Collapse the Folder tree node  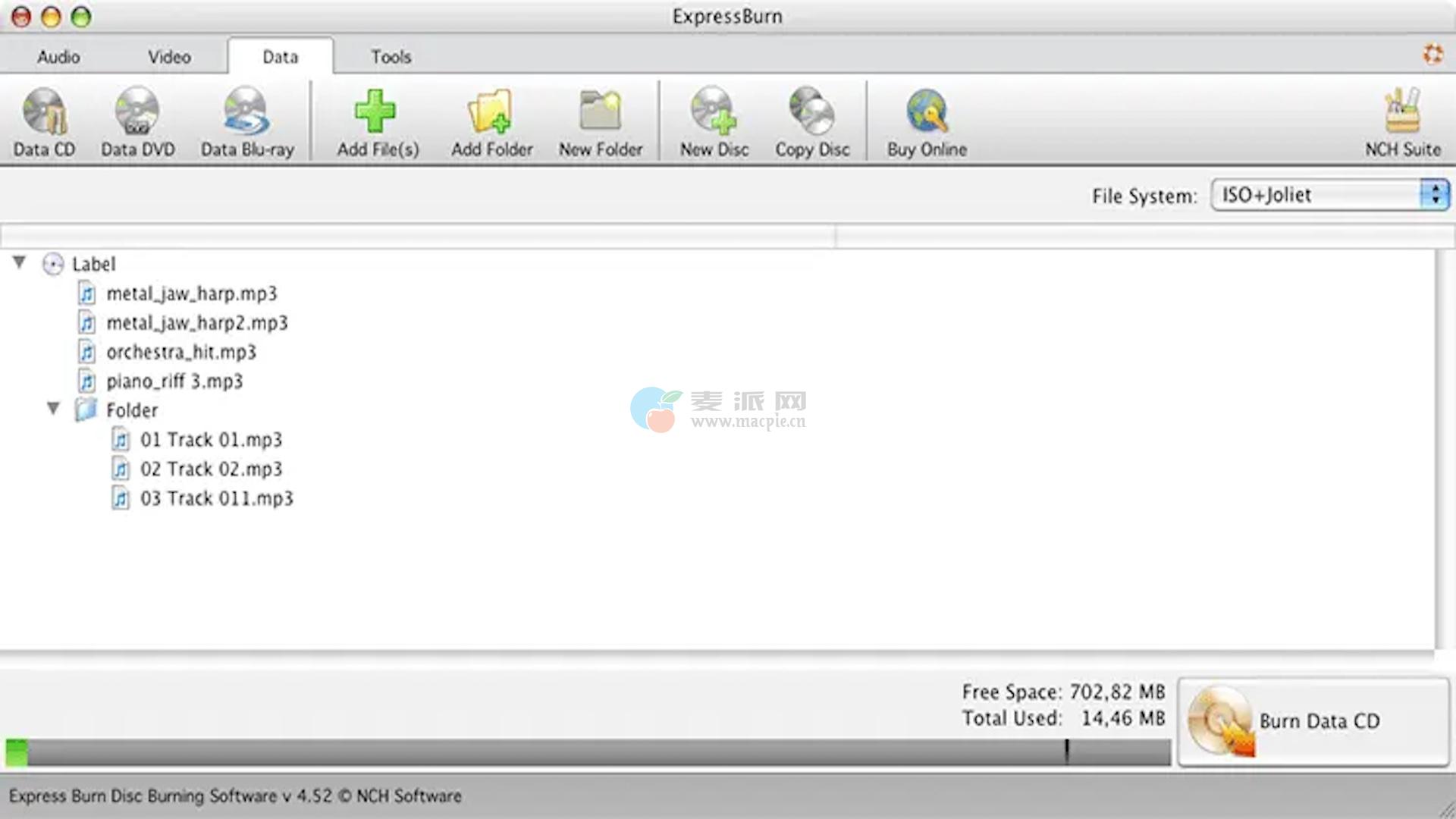tap(54, 409)
